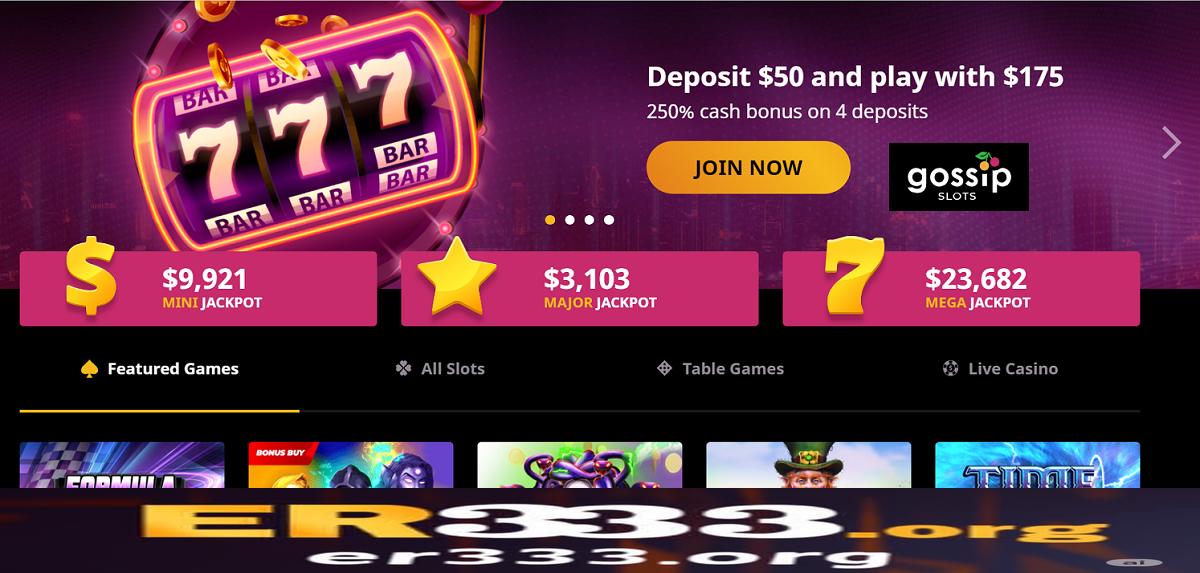Image resolution: width=1200 pixels, height=573 pixels.
Task: Select the first carousel dot
Action: click(550, 219)
